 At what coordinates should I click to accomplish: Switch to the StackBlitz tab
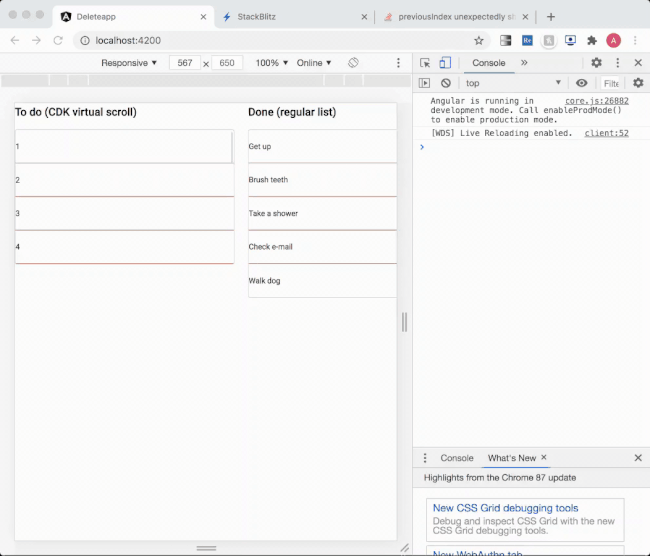[294, 17]
